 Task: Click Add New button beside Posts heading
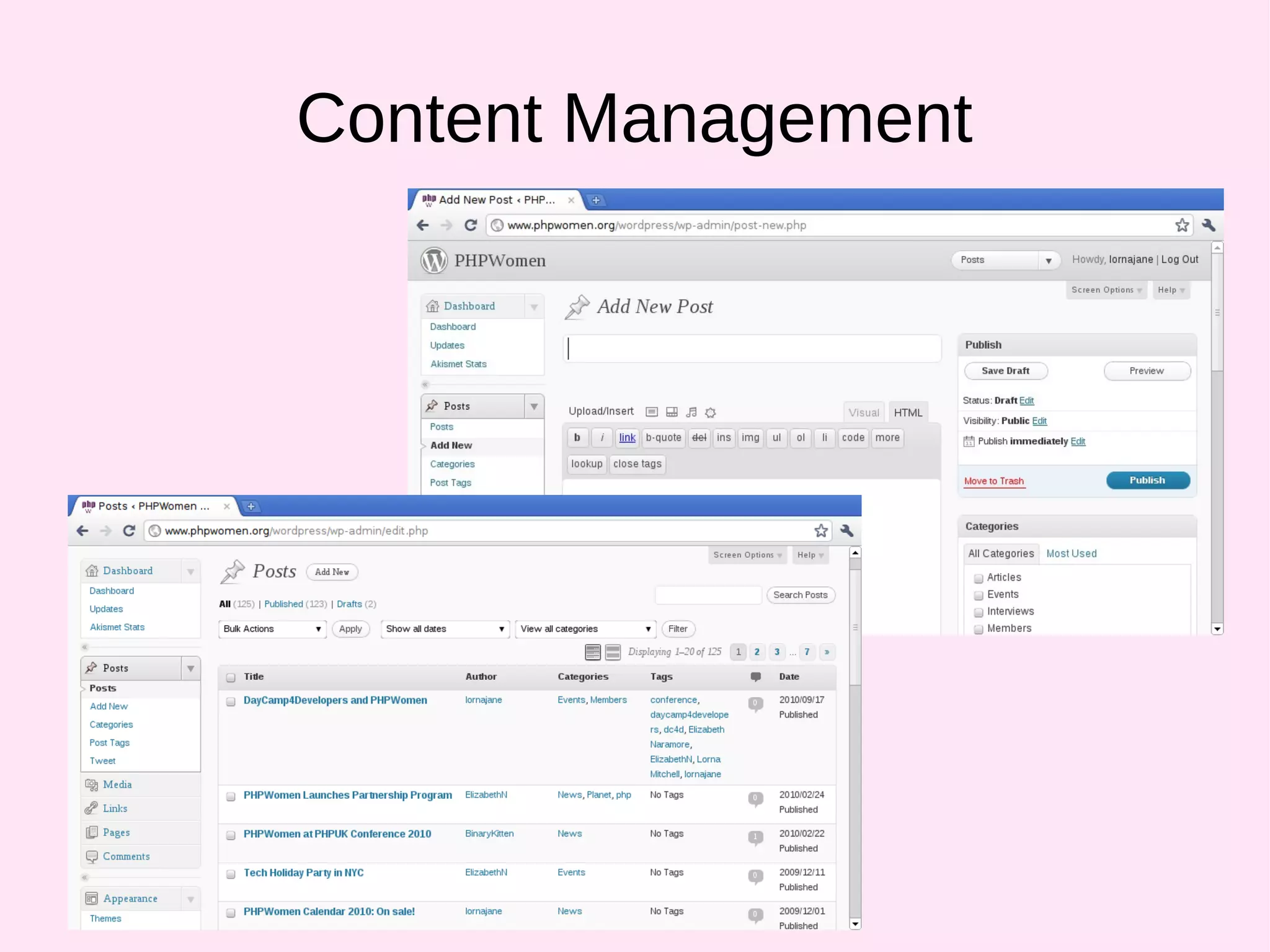click(x=332, y=572)
